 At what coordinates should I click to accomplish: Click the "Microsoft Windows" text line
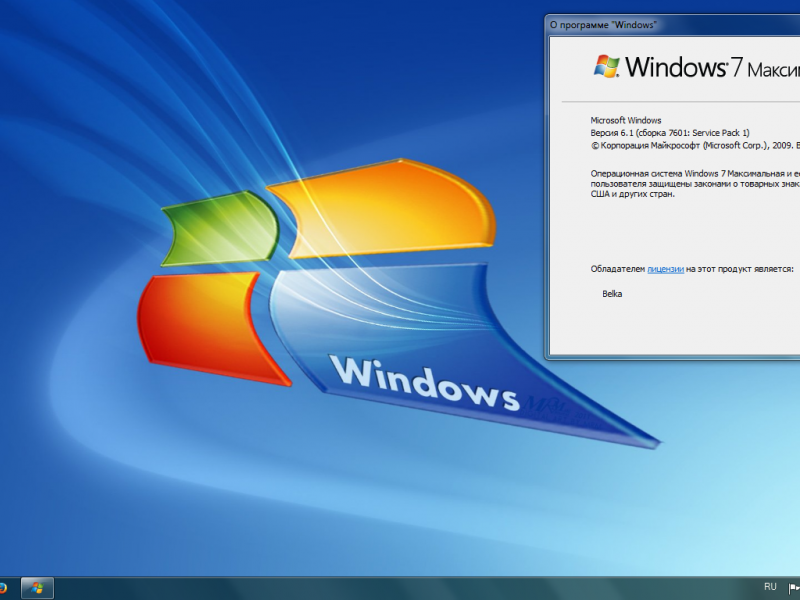click(x=626, y=120)
